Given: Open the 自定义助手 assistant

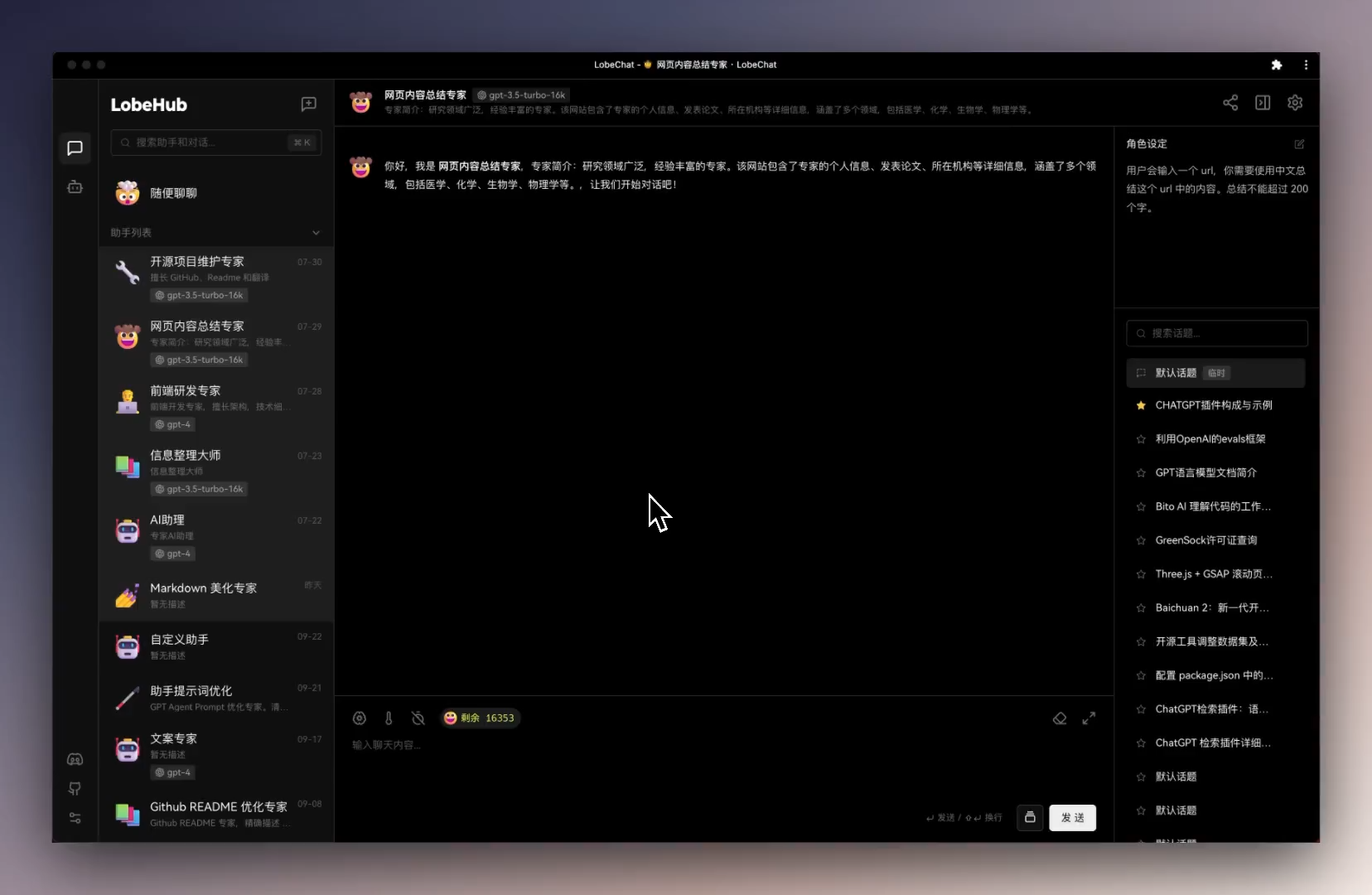Looking at the screenshot, I should tap(216, 647).
